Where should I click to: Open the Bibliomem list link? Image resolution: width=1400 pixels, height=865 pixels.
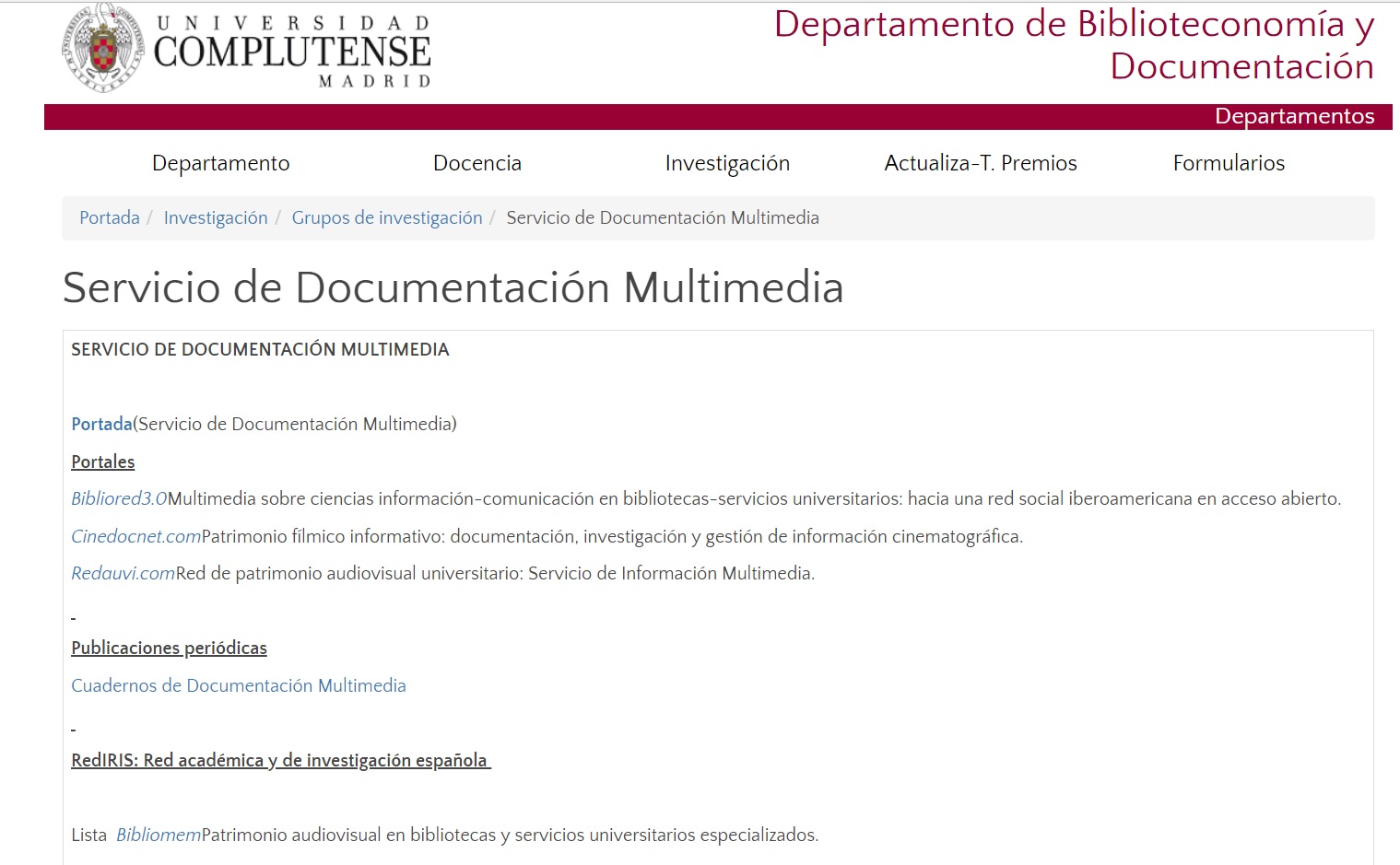(159, 835)
